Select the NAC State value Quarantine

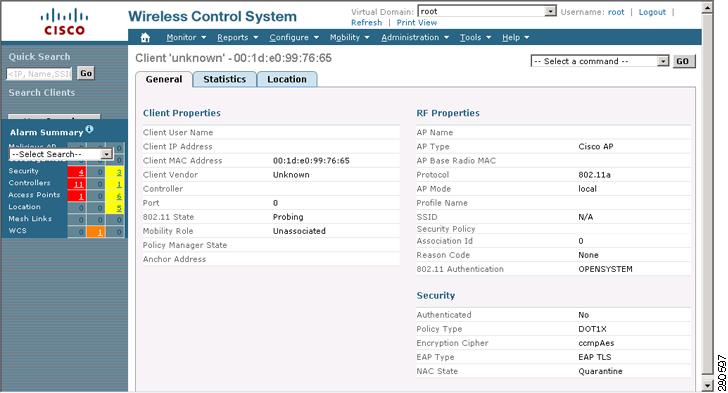tap(600, 371)
